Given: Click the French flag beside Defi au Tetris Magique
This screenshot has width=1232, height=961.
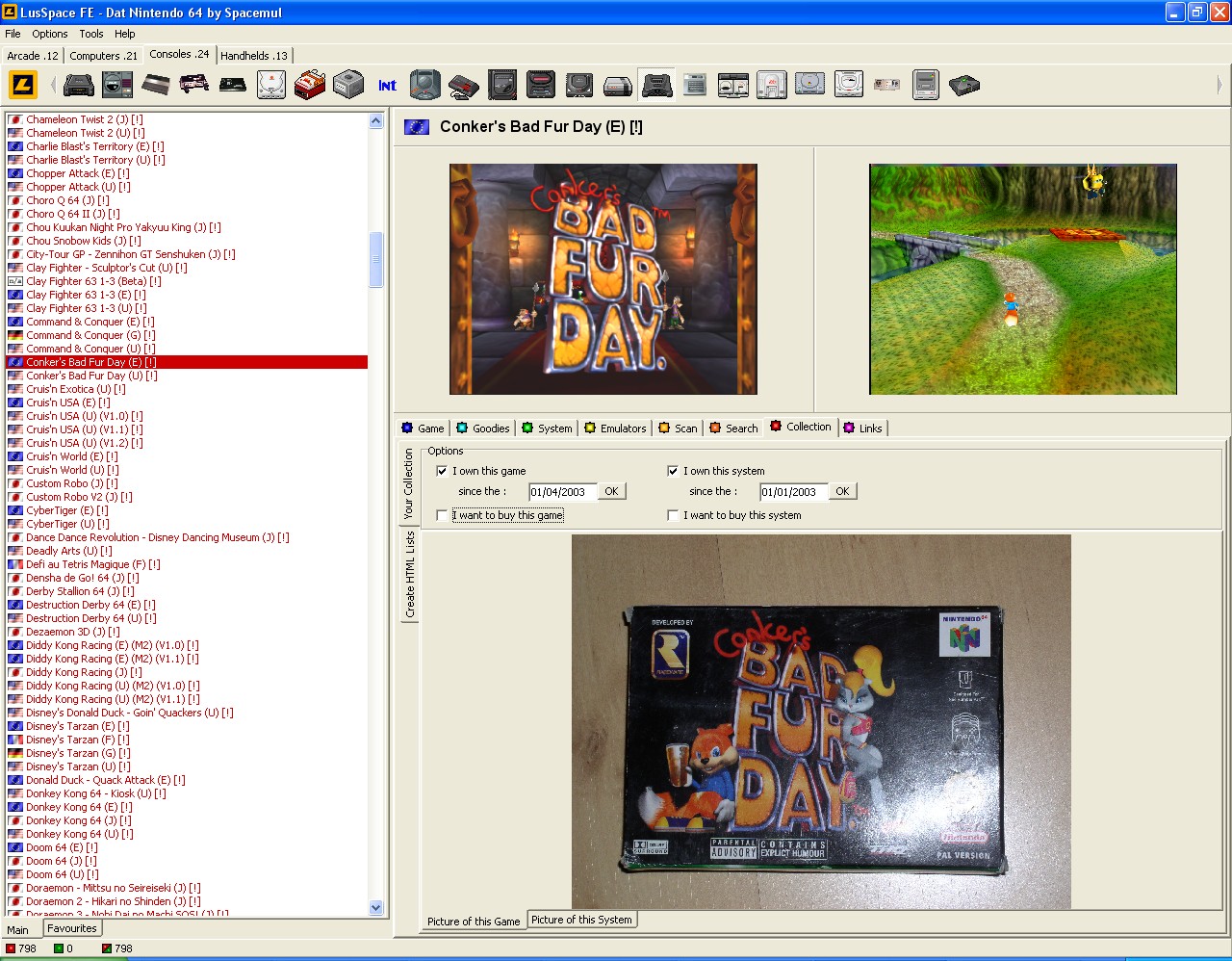Looking at the screenshot, I should coord(14,564).
